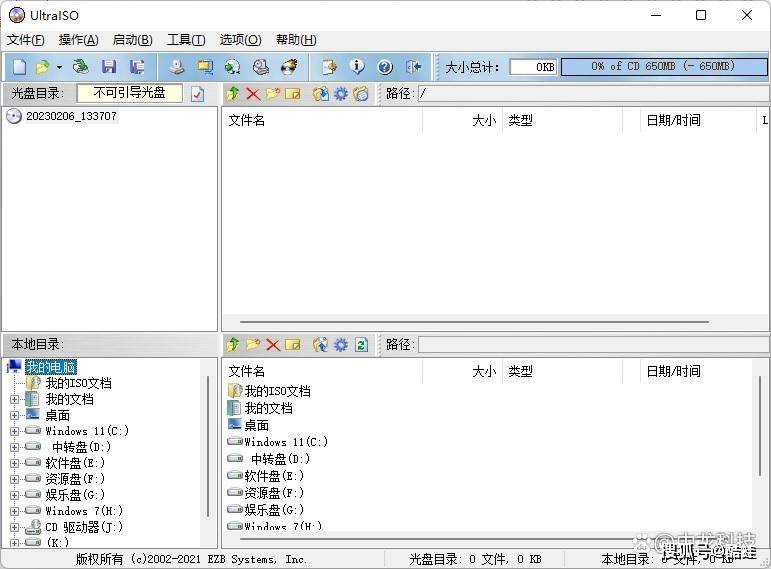Image resolution: width=771 pixels, height=569 pixels.
Task: Open the 操作(A) menu
Action: (x=78, y=40)
